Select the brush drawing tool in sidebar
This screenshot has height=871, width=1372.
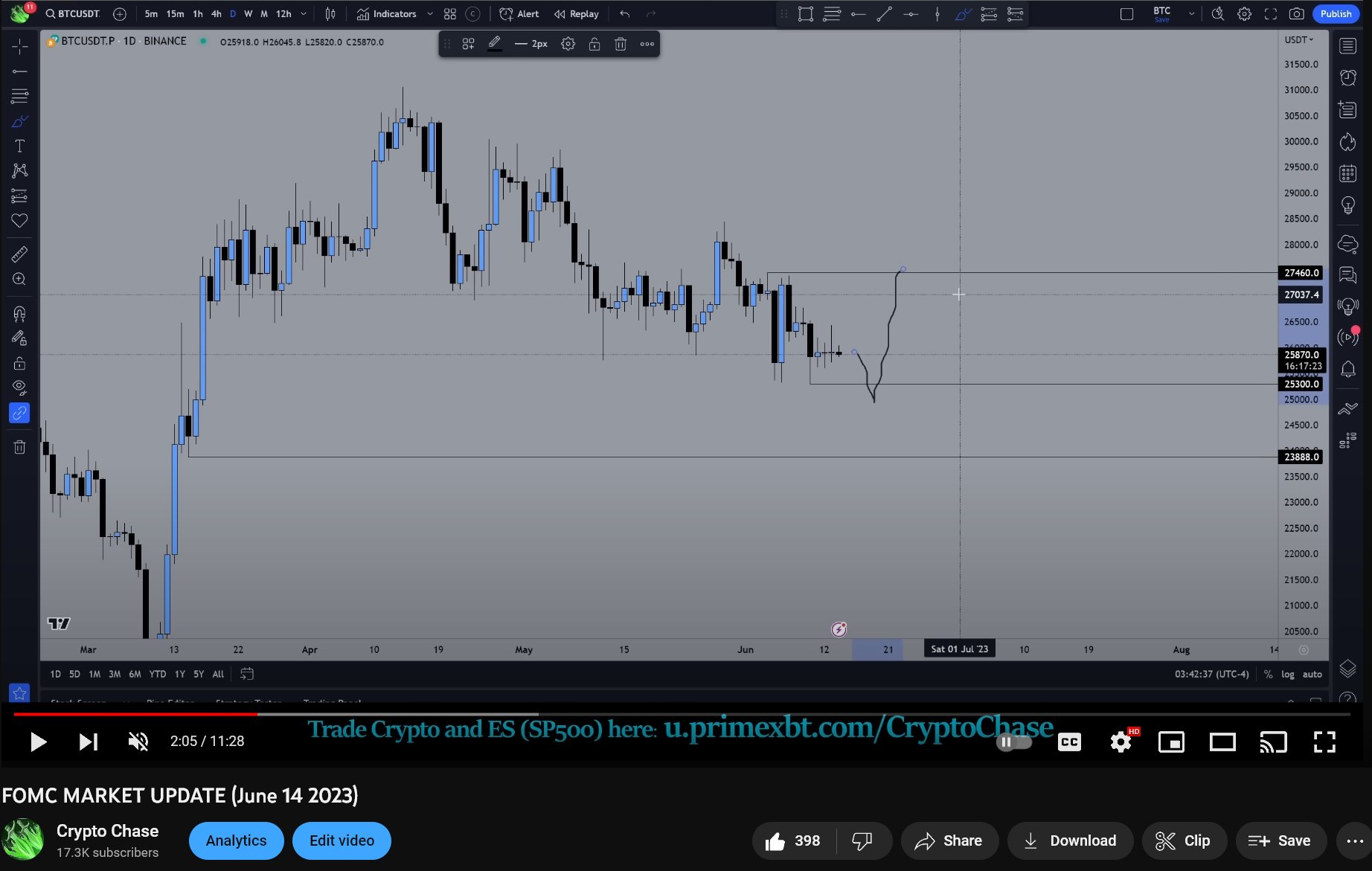(19, 121)
